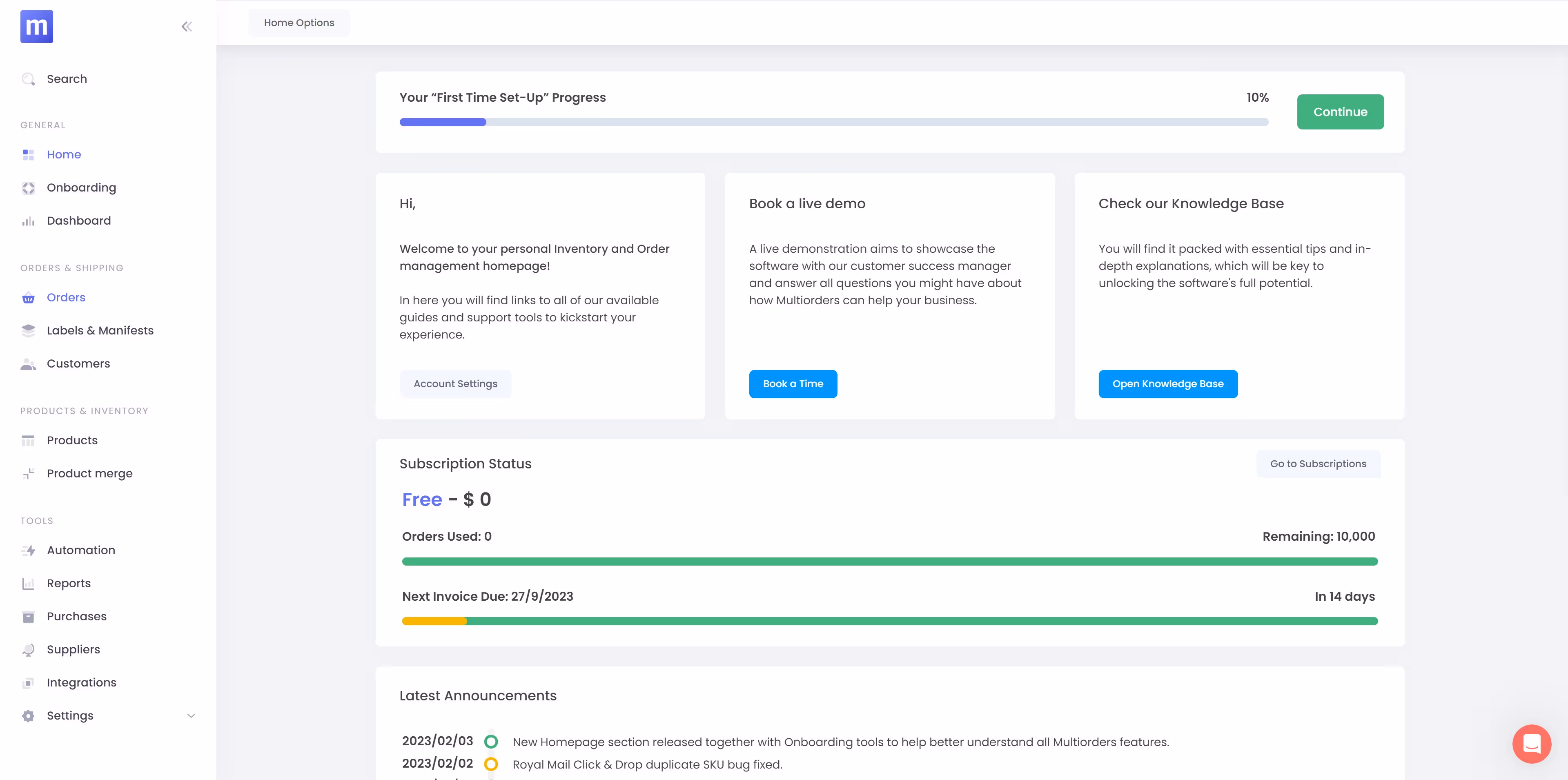
Task: Open Onboarding via lifebuoy icon
Action: (x=28, y=188)
